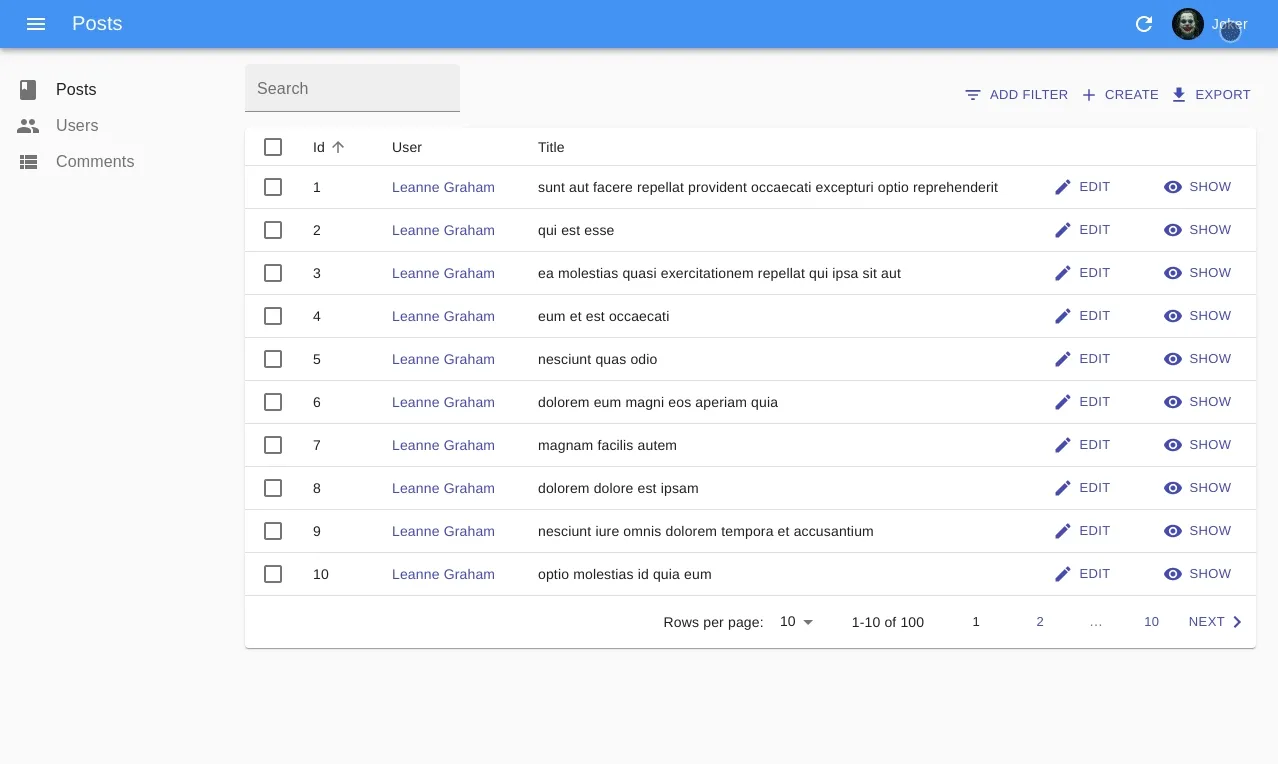Open the Rows per page dropdown
This screenshot has height=764, width=1278.
pos(797,622)
